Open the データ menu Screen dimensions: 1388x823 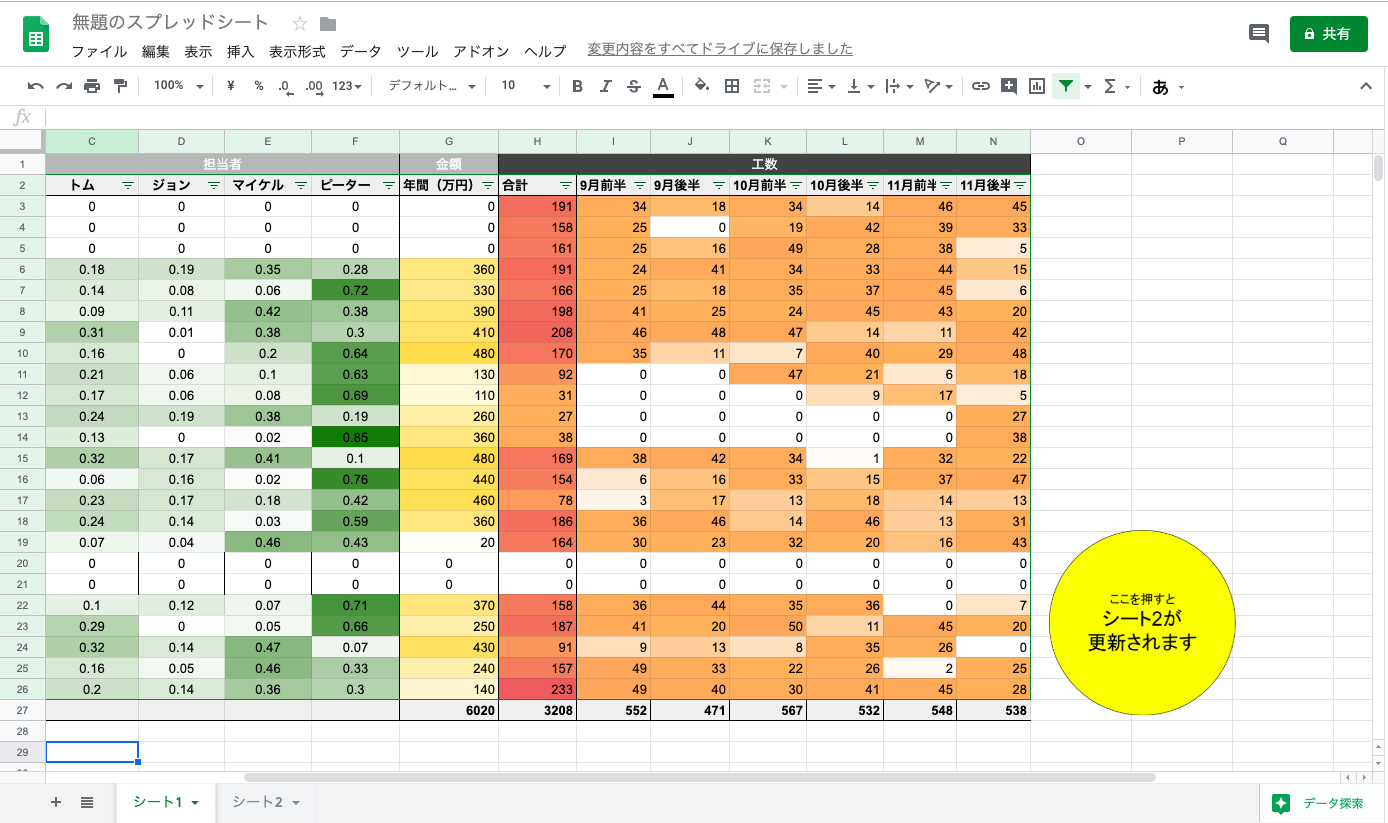tap(360, 51)
